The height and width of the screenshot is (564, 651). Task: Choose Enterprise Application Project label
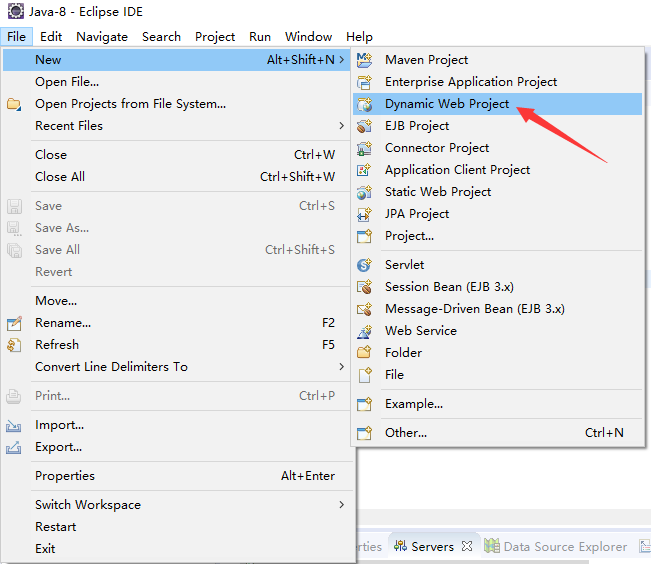[x=471, y=82]
